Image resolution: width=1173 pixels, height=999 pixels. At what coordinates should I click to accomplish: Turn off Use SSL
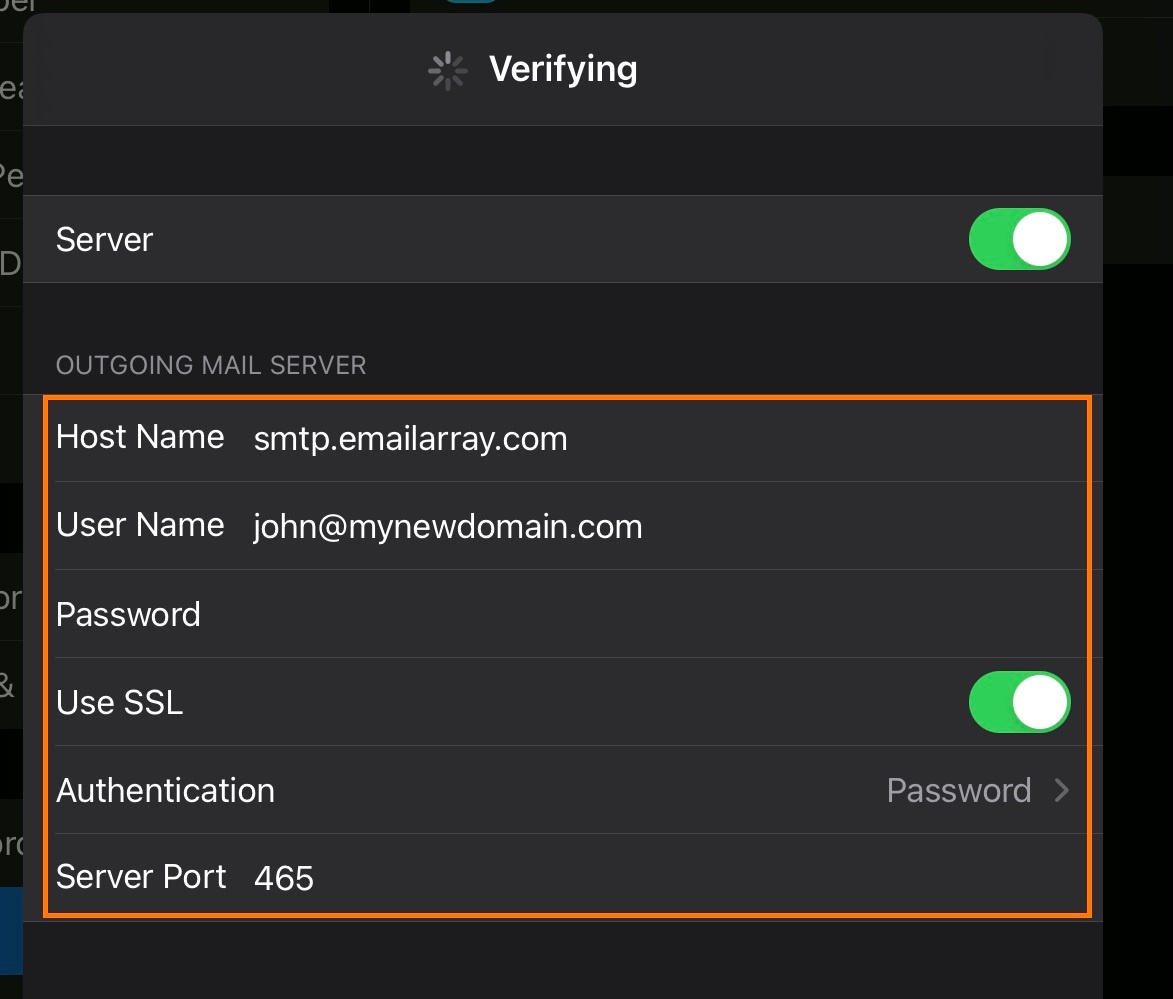click(x=1019, y=702)
